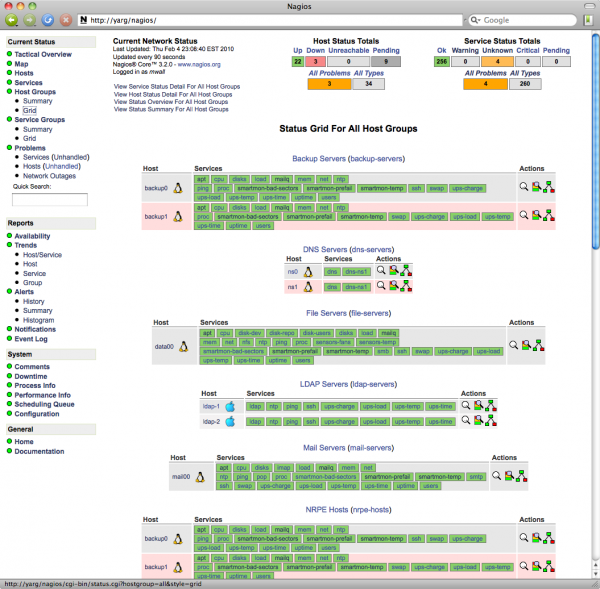Click the browser back arrow button
The width and height of the screenshot is (600, 589).
[x=12, y=19]
